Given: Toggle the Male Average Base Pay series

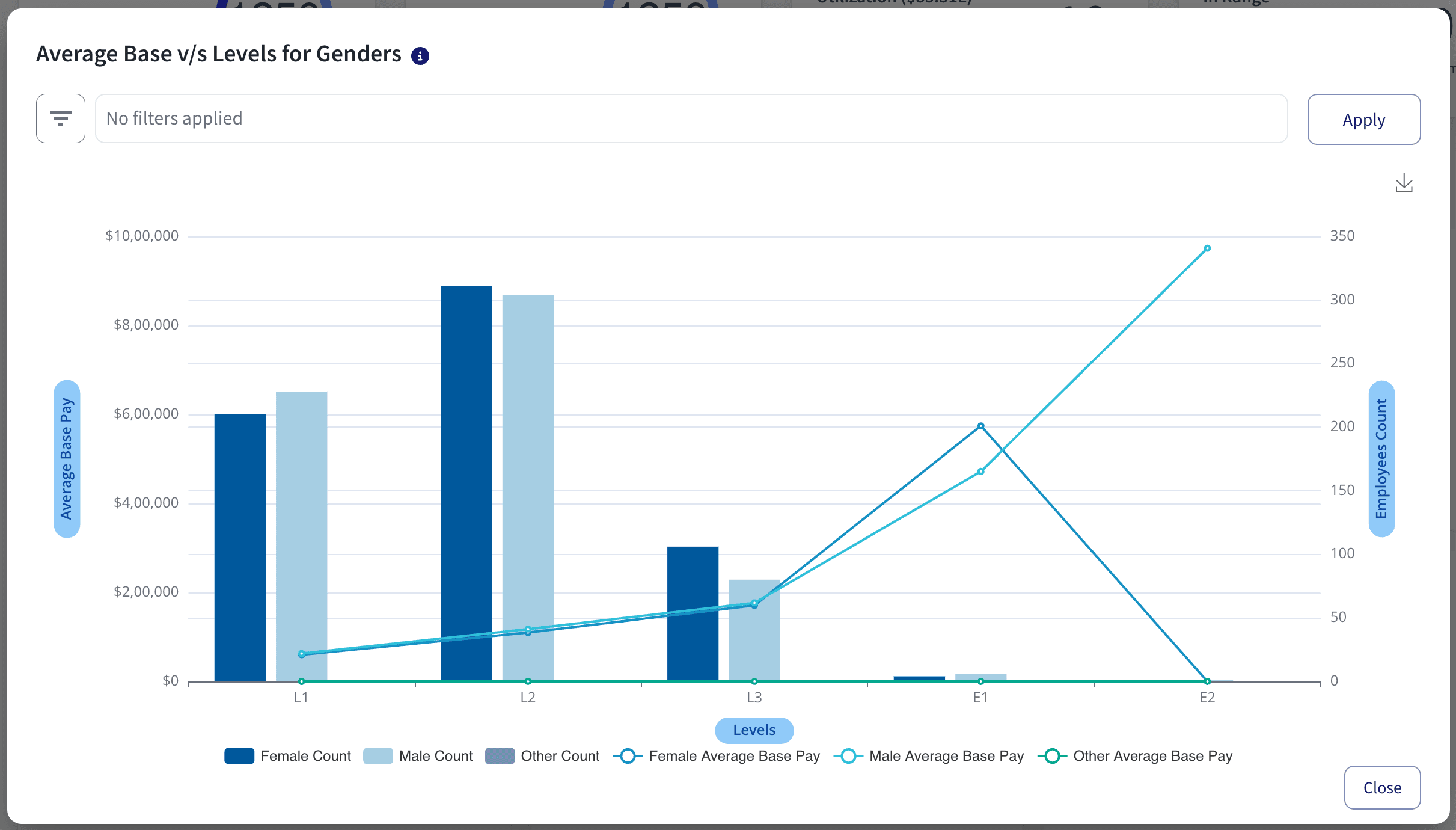Looking at the screenshot, I should coord(849,756).
